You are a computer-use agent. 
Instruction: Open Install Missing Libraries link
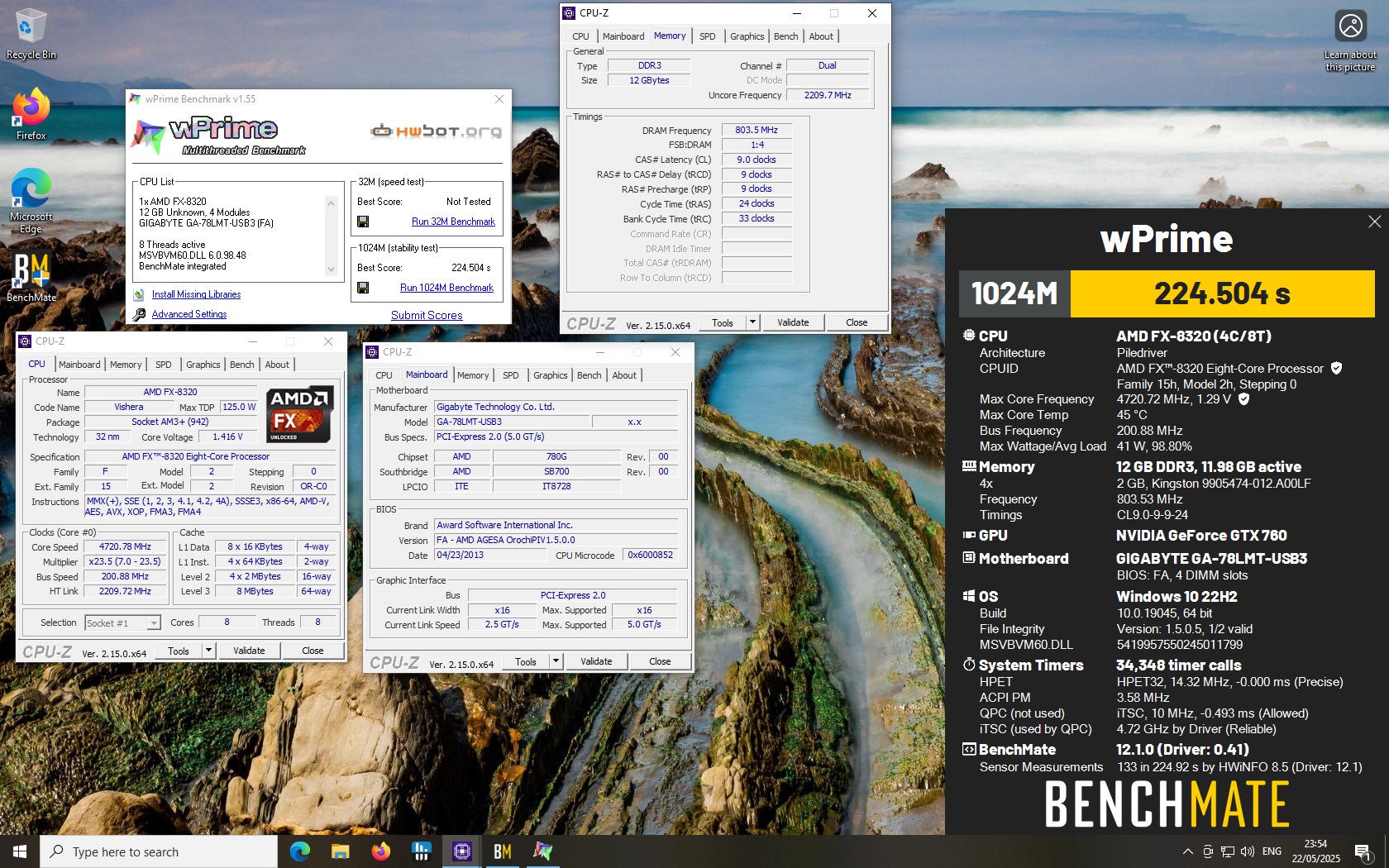point(196,294)
